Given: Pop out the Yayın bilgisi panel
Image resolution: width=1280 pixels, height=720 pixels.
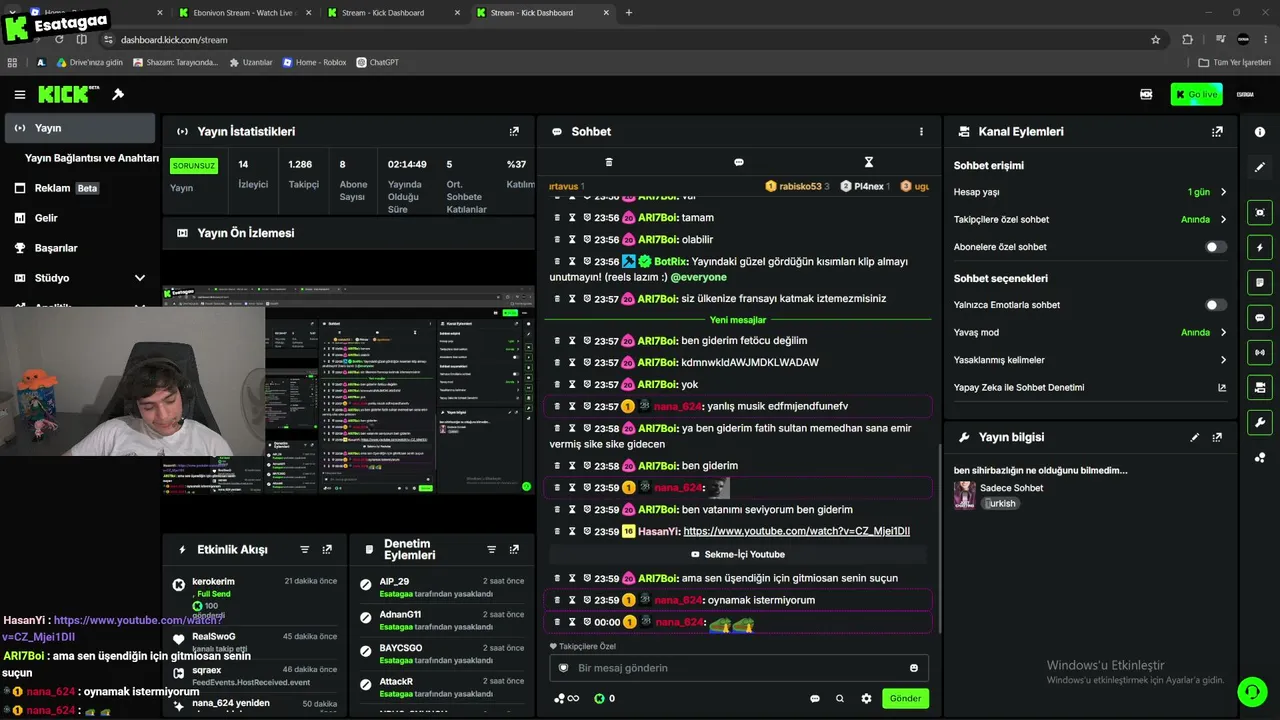Looking at the screenshot, I should point(1217,437).
